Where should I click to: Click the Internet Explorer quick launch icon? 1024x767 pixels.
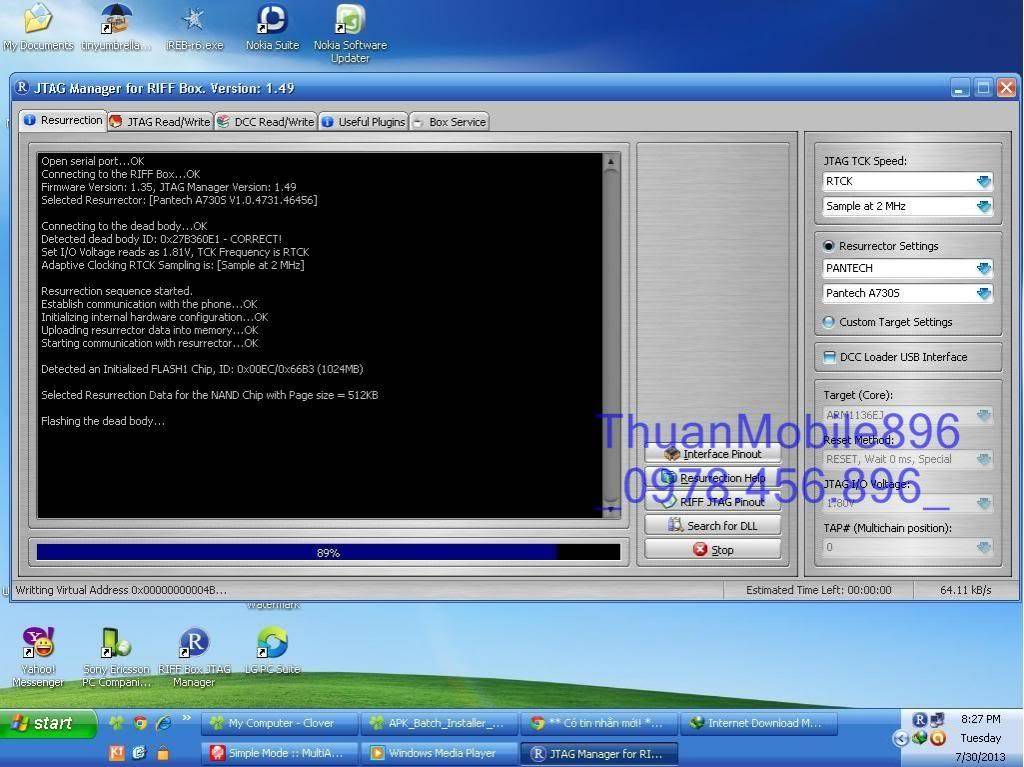click(x=163, y=723)
